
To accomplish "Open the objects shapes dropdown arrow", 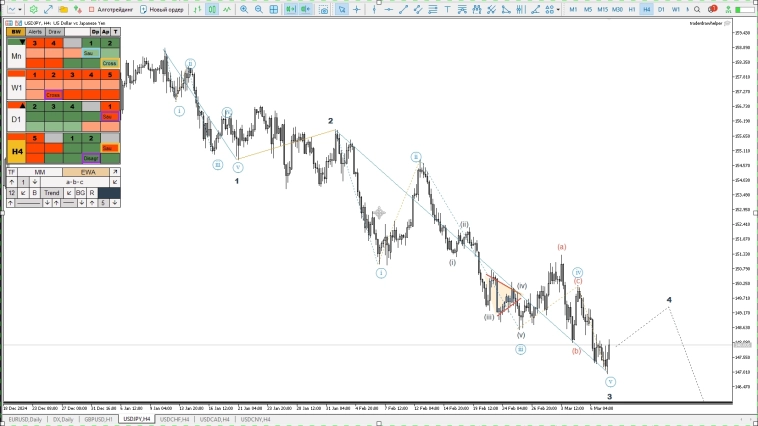I will click(558, 10).
